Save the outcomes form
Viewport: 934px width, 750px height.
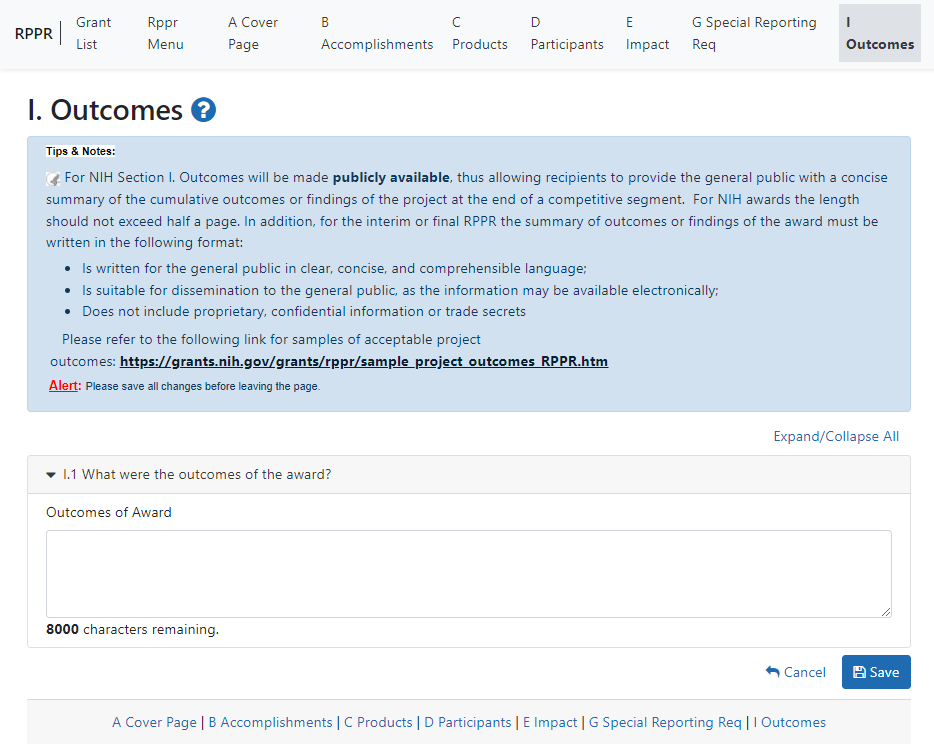coord(875,672)
